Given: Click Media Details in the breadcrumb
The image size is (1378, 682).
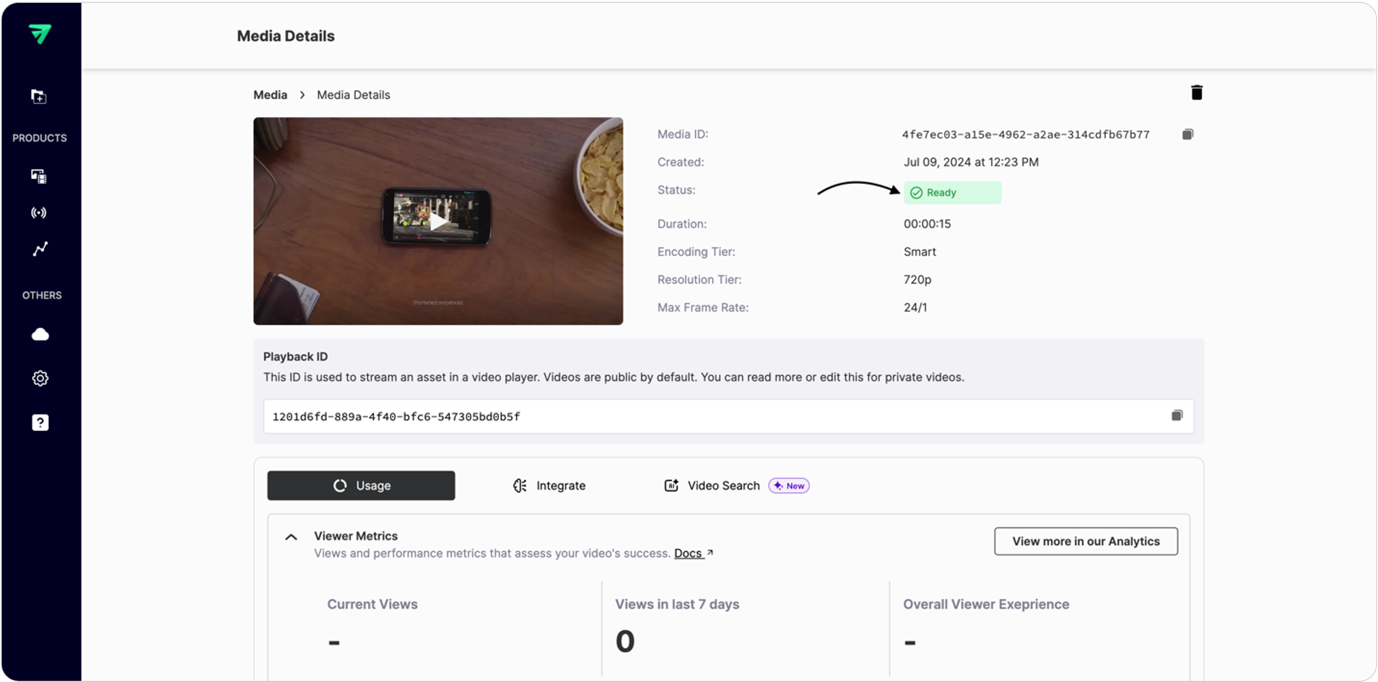Looking at the screenshot, I should [353, 95].
